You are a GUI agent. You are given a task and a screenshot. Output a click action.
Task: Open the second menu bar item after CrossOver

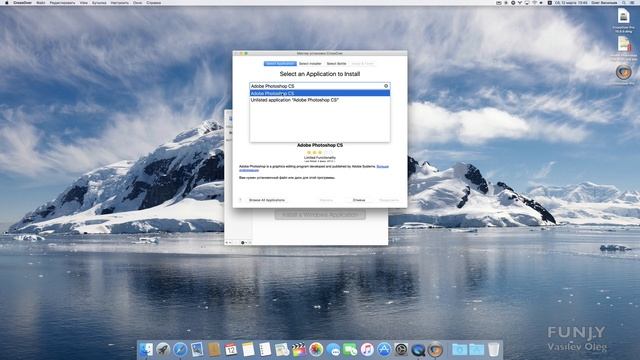click(x=62, y=2)
